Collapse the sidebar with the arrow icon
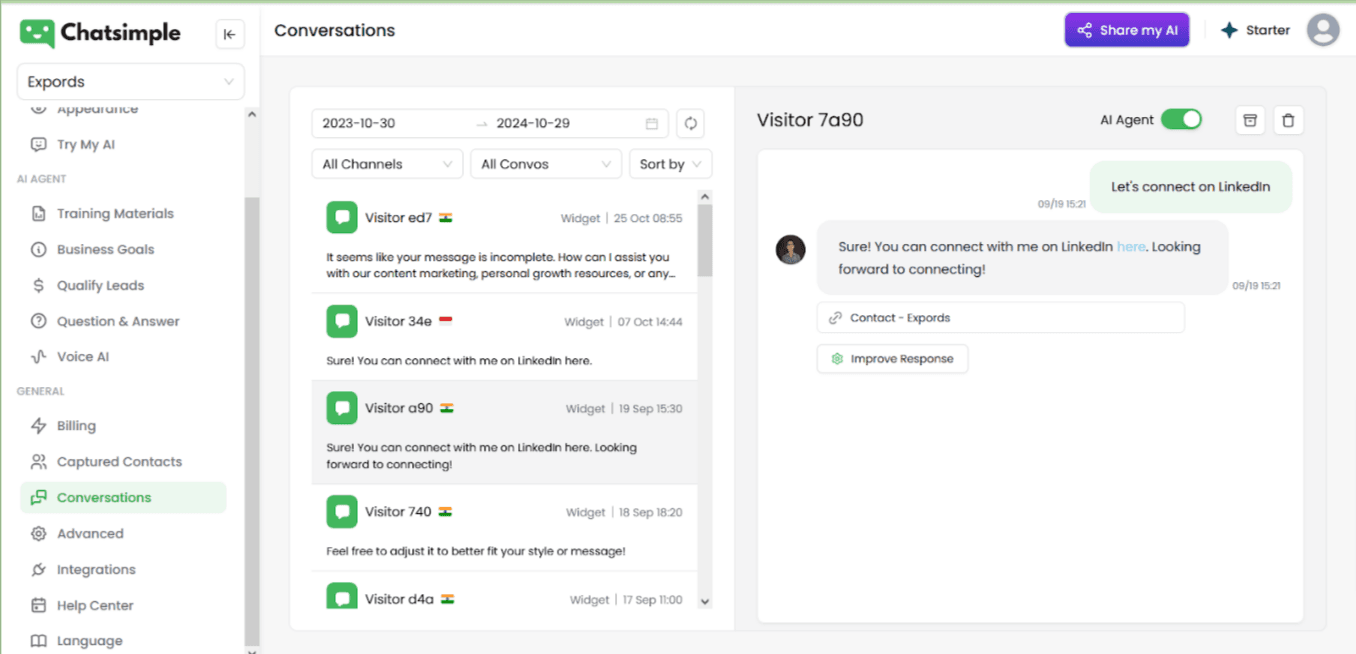Viewport: 1356px width, 654px height. tap(229, 34)
